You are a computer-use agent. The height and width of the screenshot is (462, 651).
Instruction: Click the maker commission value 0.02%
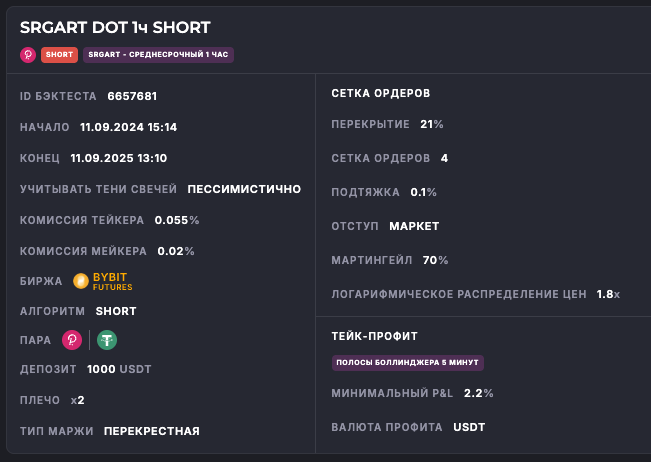pos(176,251)
